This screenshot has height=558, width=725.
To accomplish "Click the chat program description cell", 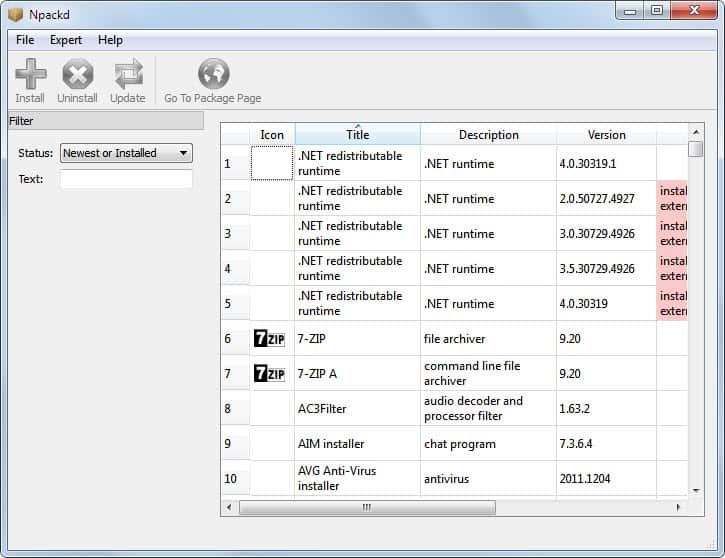I will [488, 443].
